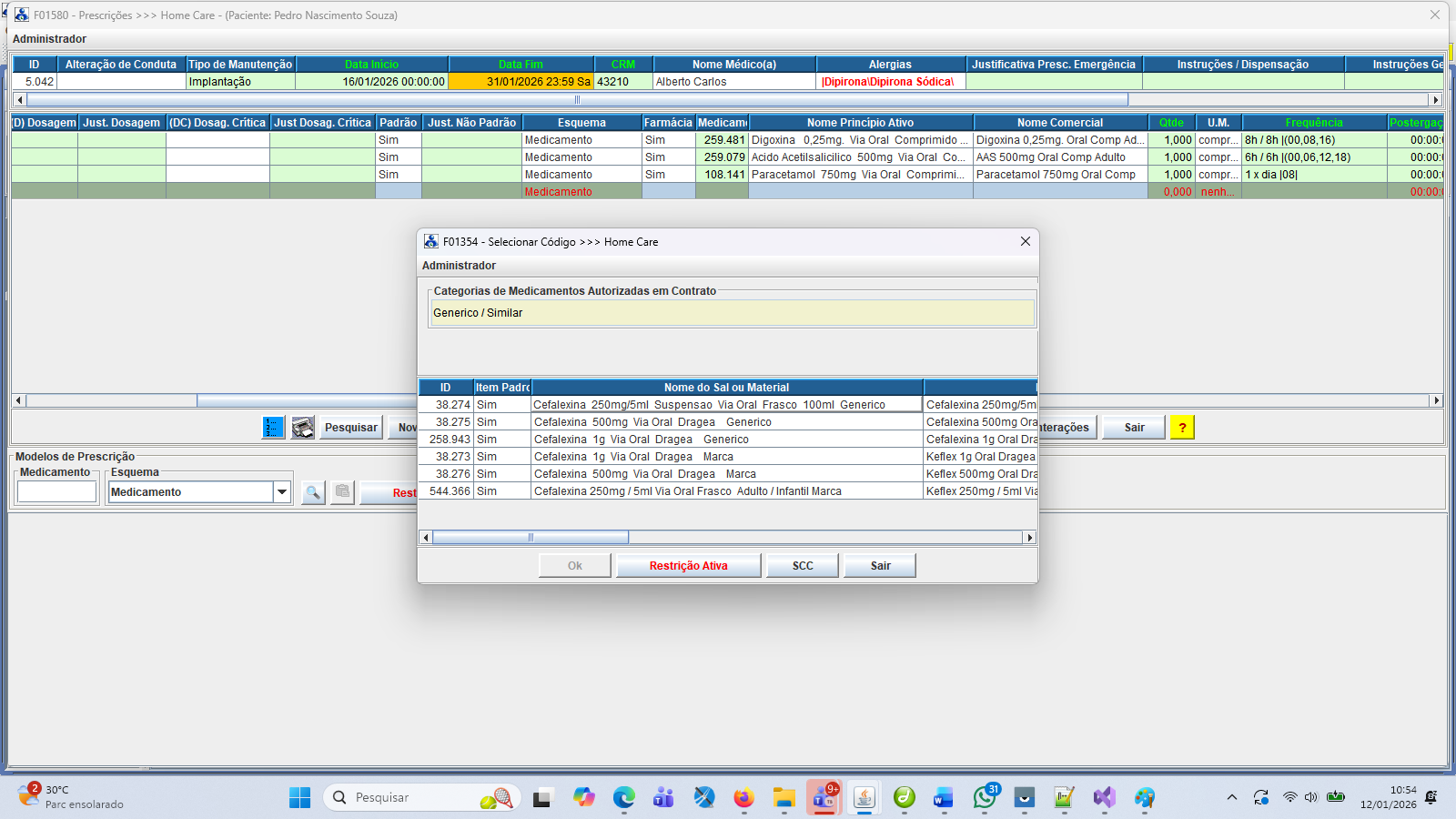The image size is (1456, 819).
Task: Click the dialog's horizontal scrollbar thumb
Action: (531, 538)
